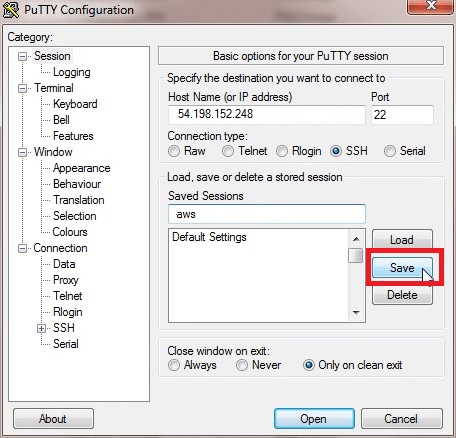The height and width of the screenshot is (438, 456).
Task: Open the Selection settings category
Action: (75, 216)
